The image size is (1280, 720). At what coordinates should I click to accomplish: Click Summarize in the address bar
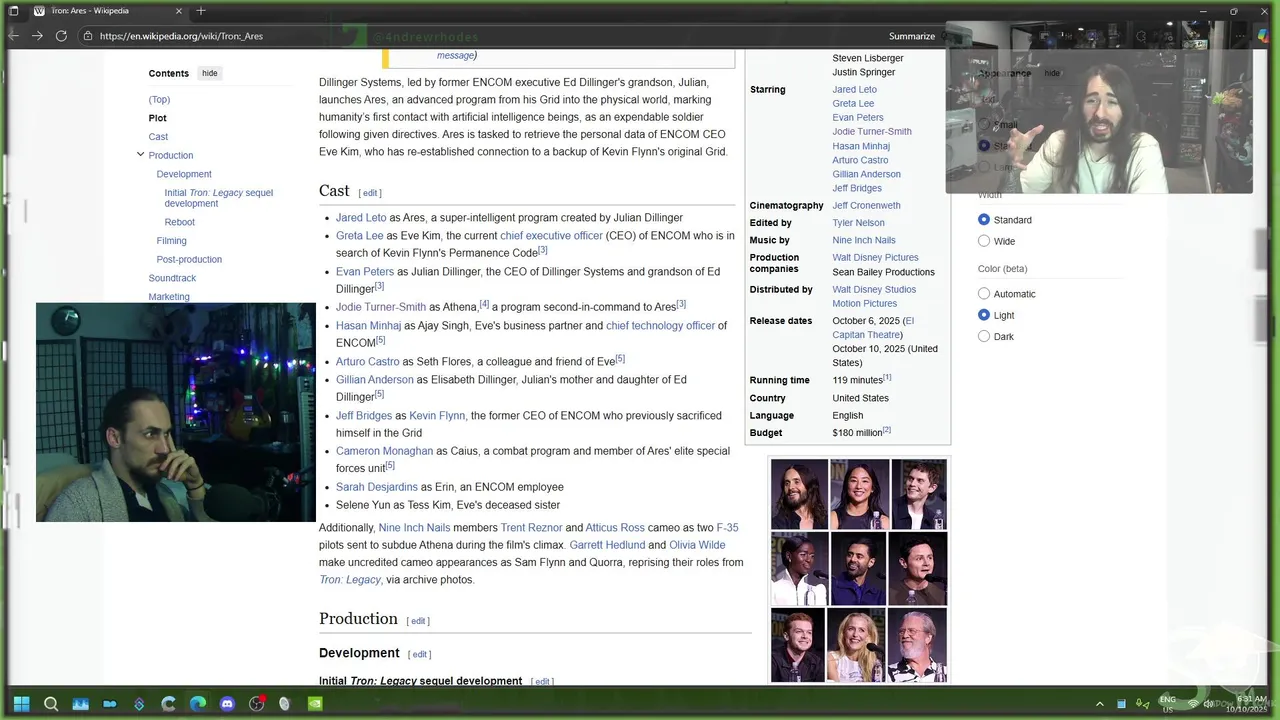(912, 36)
